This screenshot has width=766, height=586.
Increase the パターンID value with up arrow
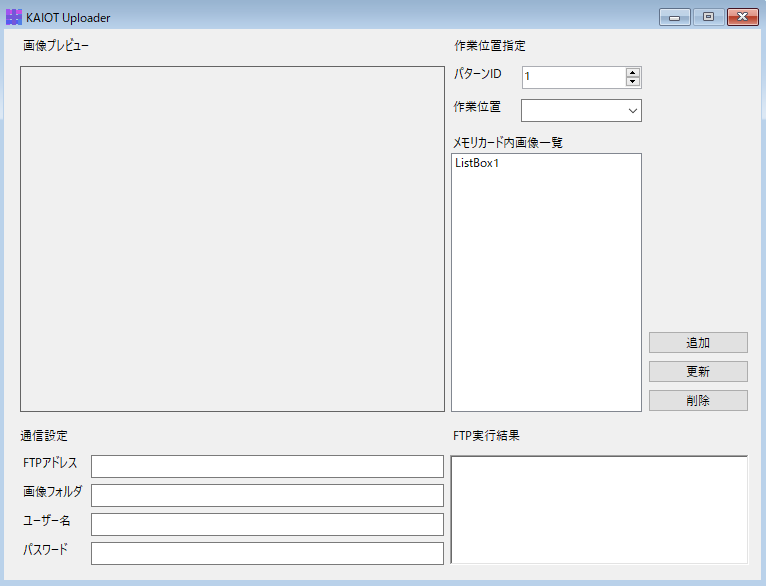pyautogui.click(x=632, y=72)
